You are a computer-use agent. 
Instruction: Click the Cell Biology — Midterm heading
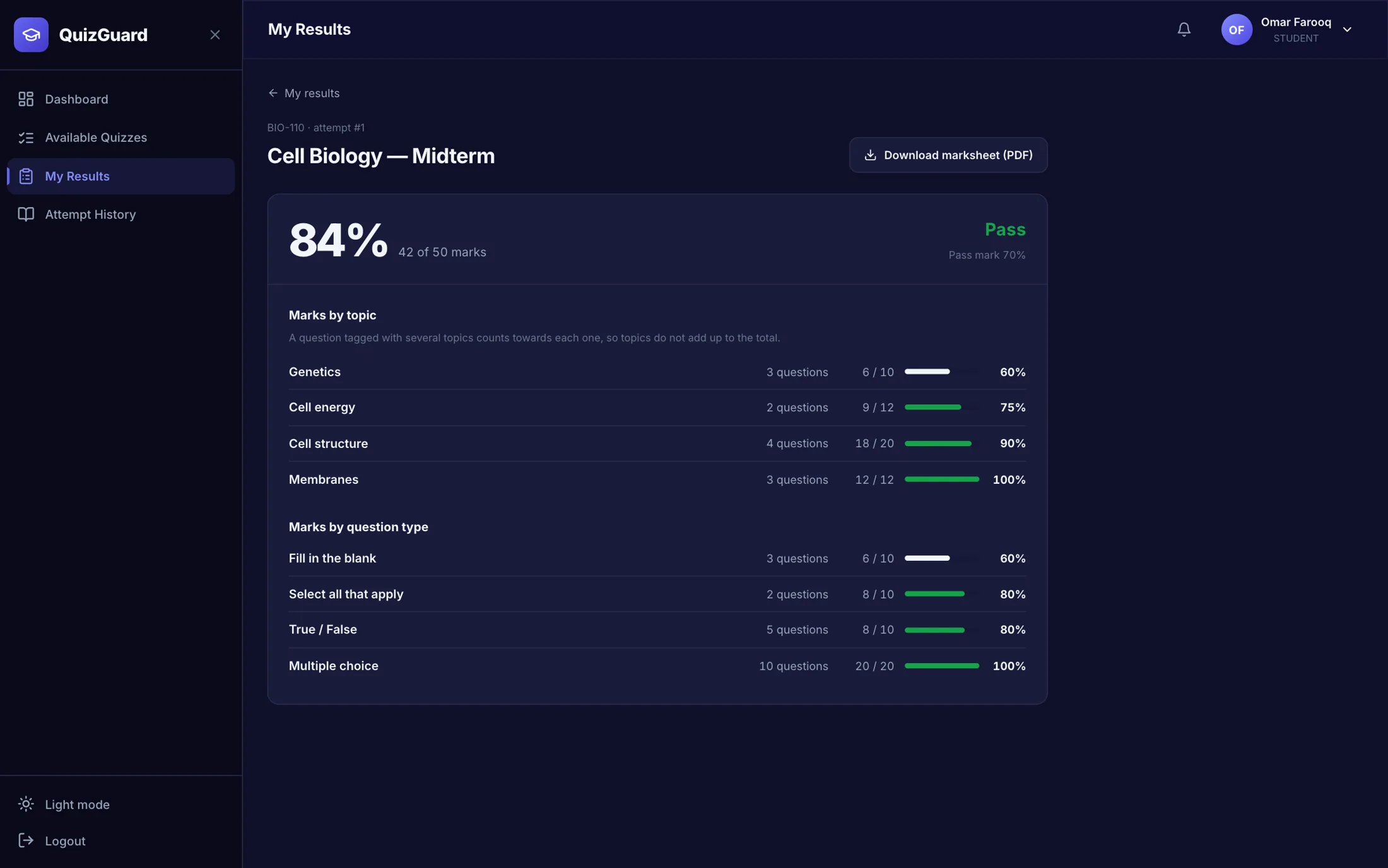coord(381,156)
